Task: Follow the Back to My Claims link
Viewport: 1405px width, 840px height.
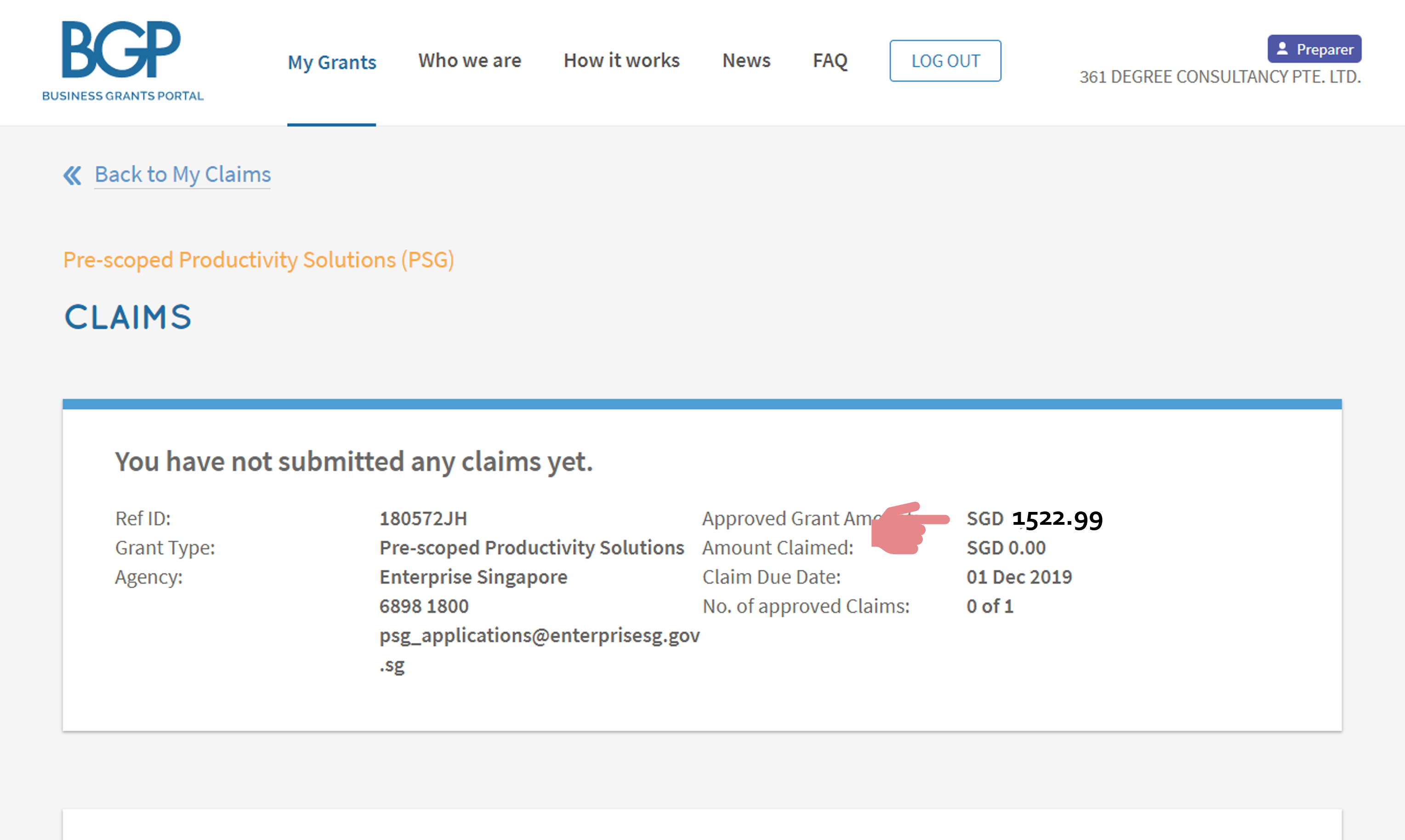Action: pos(182,174)
